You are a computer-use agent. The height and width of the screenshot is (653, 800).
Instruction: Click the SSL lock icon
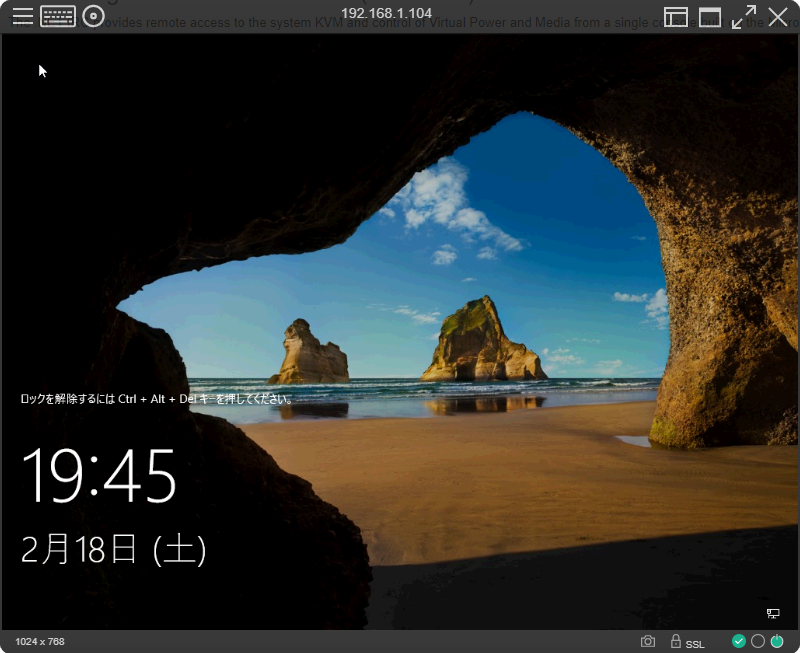coord(676,641)
